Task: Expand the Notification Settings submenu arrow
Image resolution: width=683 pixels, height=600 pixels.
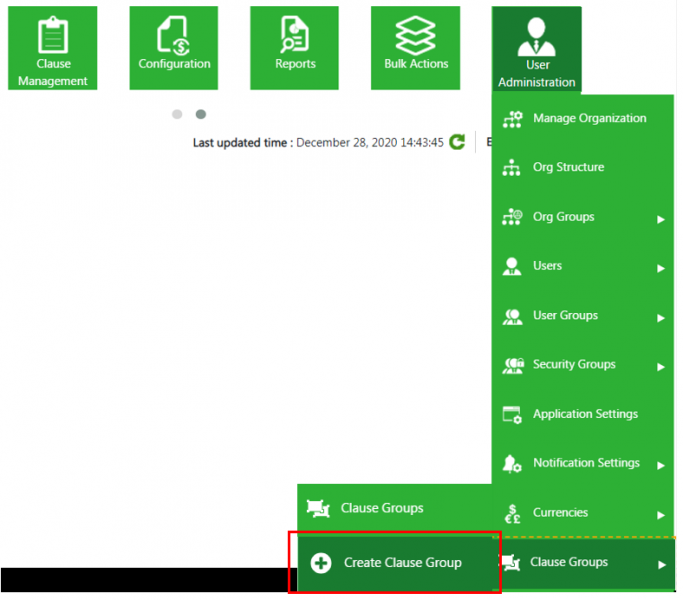Action: 660,465
